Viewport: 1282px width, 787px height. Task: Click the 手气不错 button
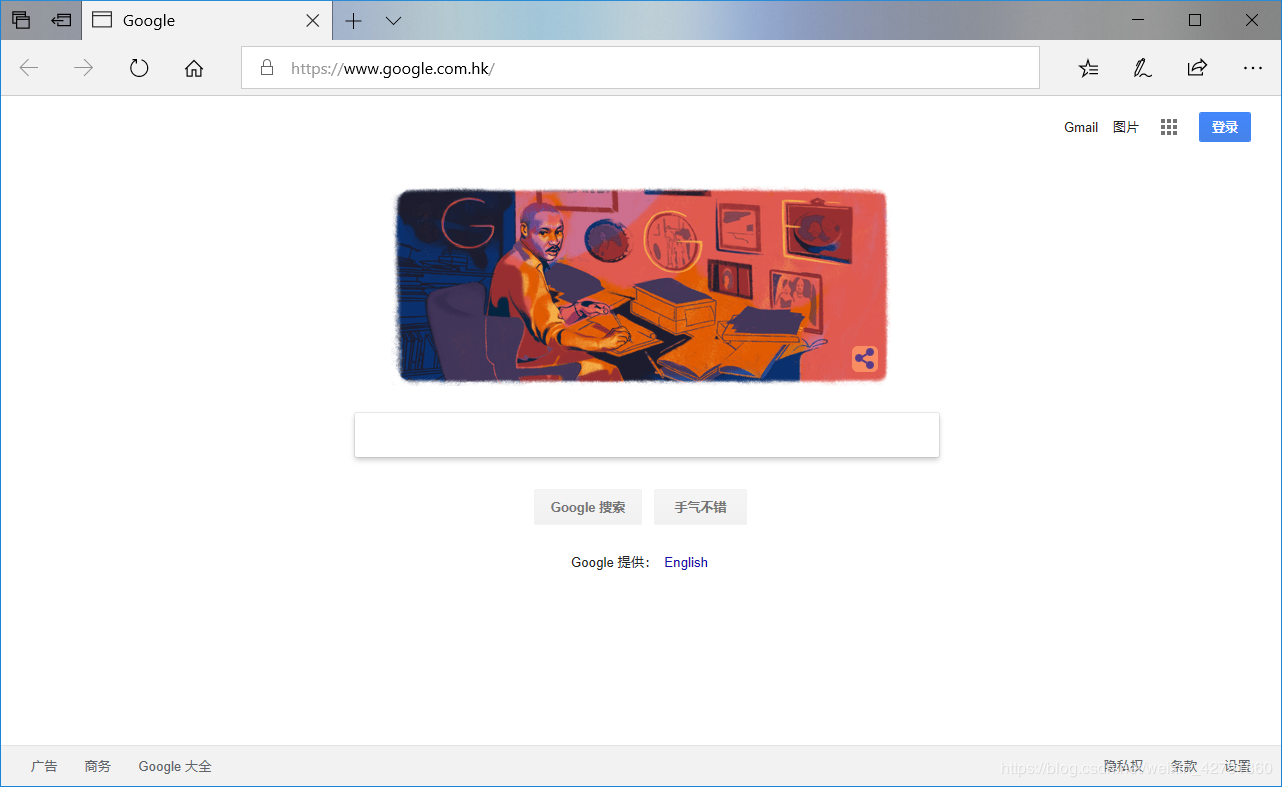point(700,507)
